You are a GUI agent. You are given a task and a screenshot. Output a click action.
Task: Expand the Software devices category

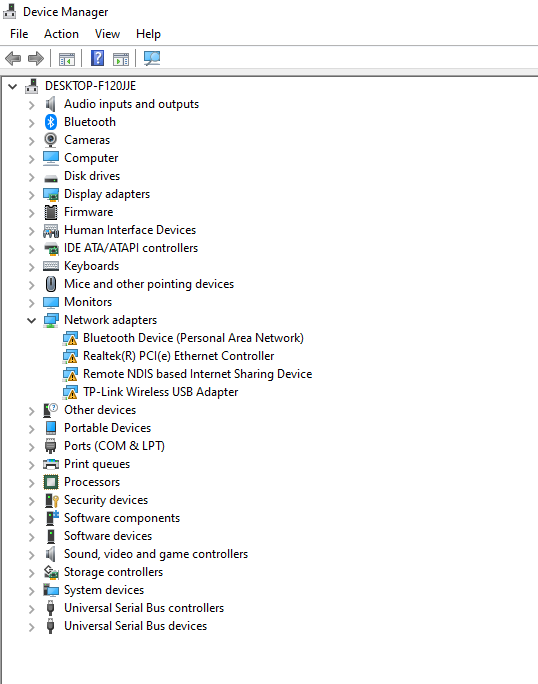coord(31,537)
